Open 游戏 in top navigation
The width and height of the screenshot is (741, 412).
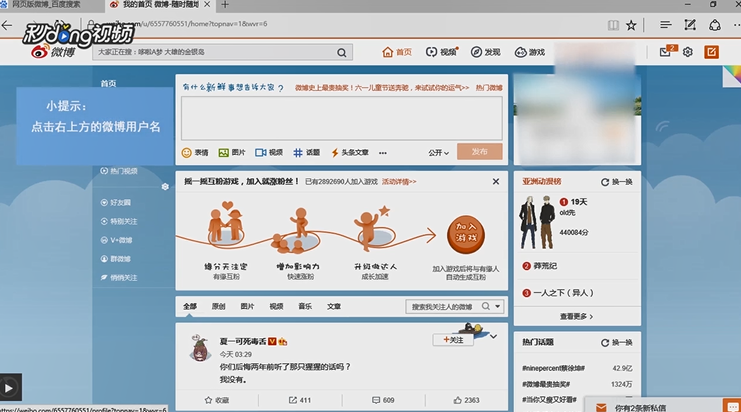pos(530,52)
